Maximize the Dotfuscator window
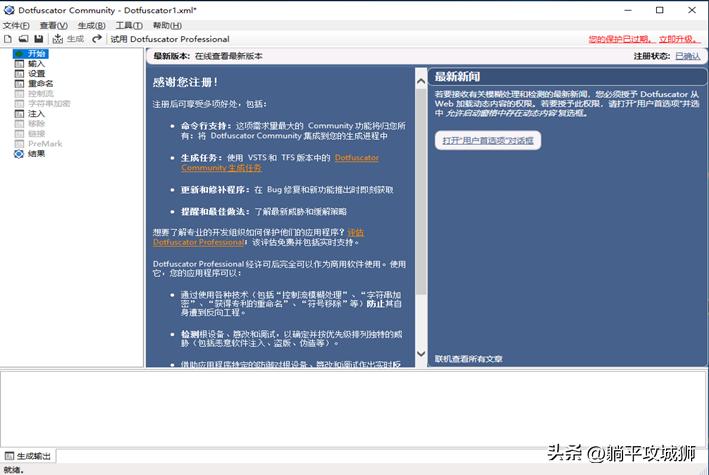 (660, 10)
